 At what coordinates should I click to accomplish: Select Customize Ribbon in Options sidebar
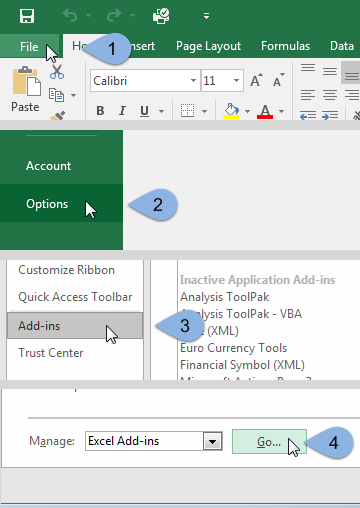click(66, 270)
